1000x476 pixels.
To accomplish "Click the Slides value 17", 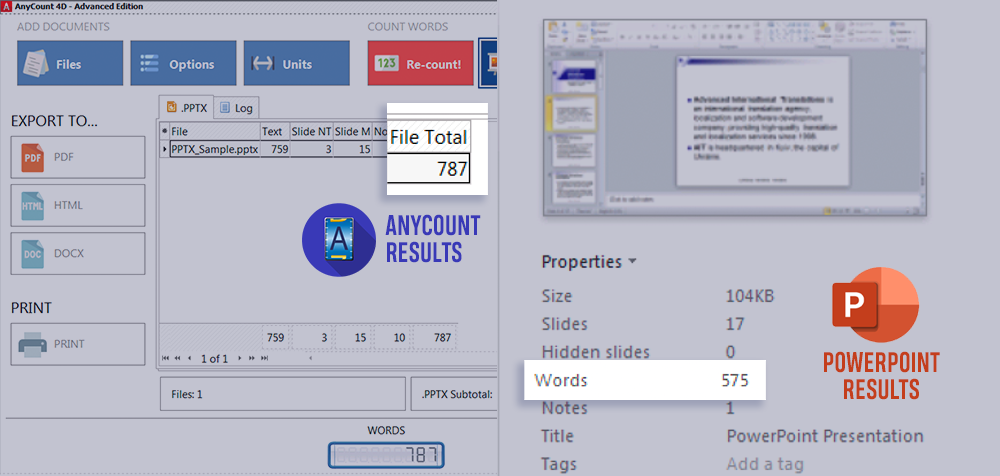I will pyautogui.click(x=735, y=324).
